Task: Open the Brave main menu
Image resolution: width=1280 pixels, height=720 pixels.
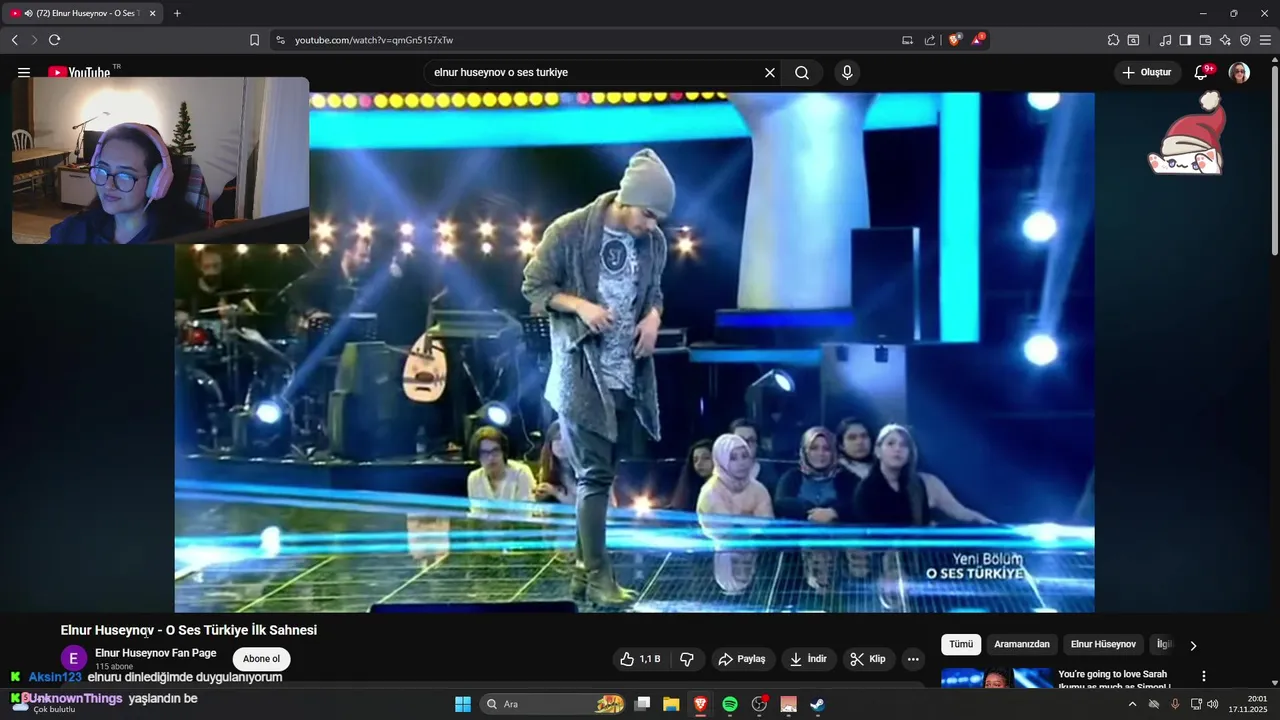Action: [1265, 40]
